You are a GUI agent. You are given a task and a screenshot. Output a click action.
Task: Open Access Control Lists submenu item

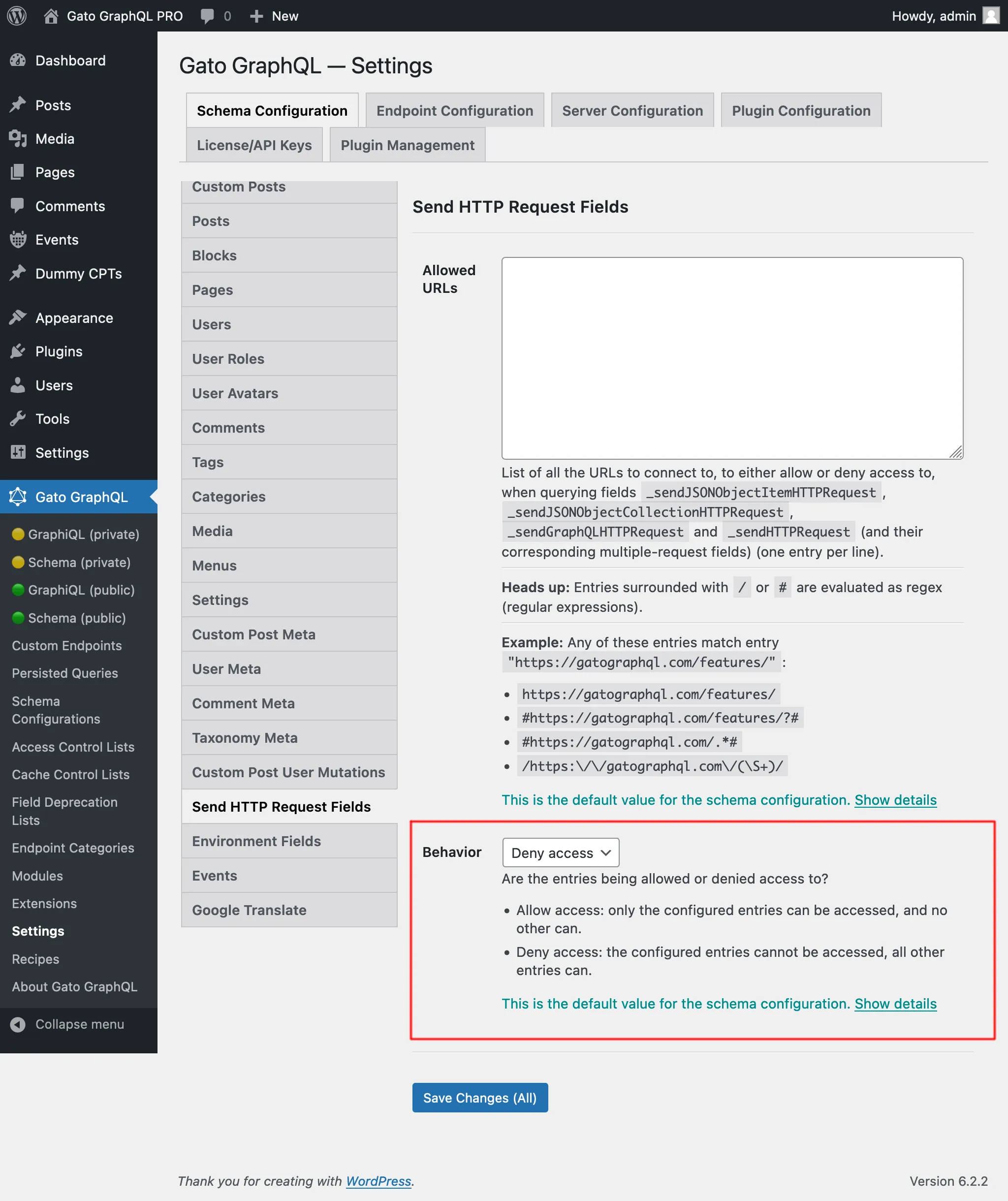[73, 746]
